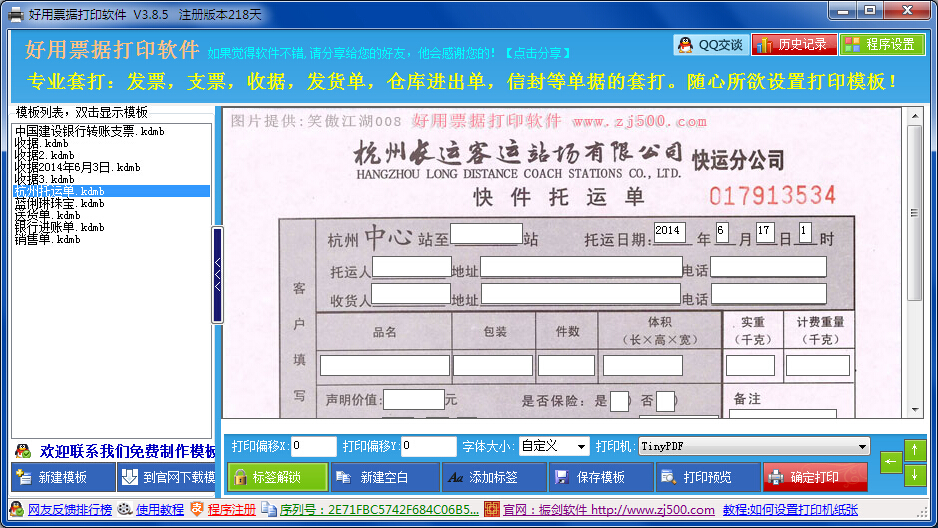The image size is (938, 528).
Task: Click the 声明价值 declared value field
Action: click(x=414, y=399)
